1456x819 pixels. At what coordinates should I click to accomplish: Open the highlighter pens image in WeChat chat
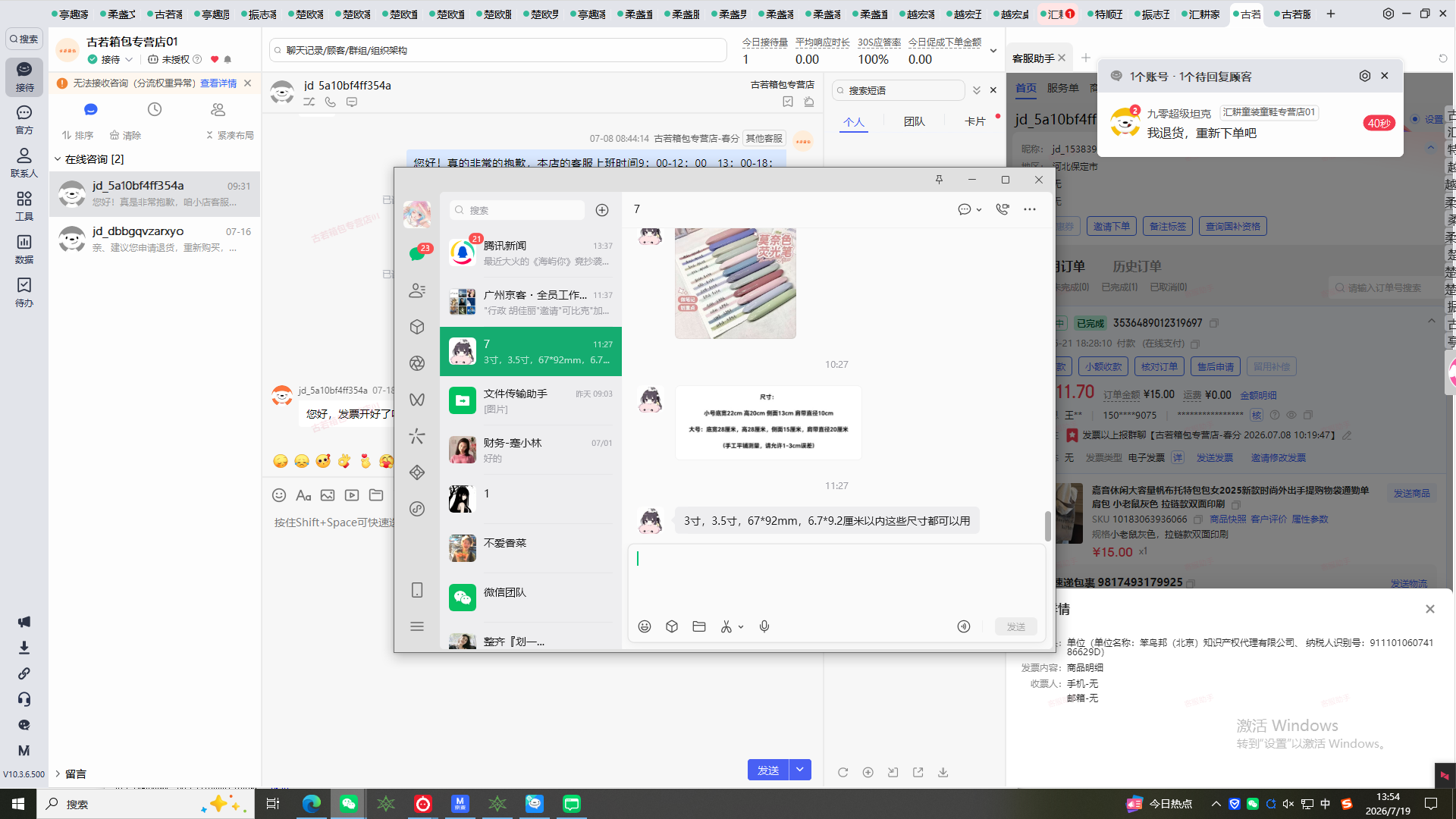click(x=736, y=283)
